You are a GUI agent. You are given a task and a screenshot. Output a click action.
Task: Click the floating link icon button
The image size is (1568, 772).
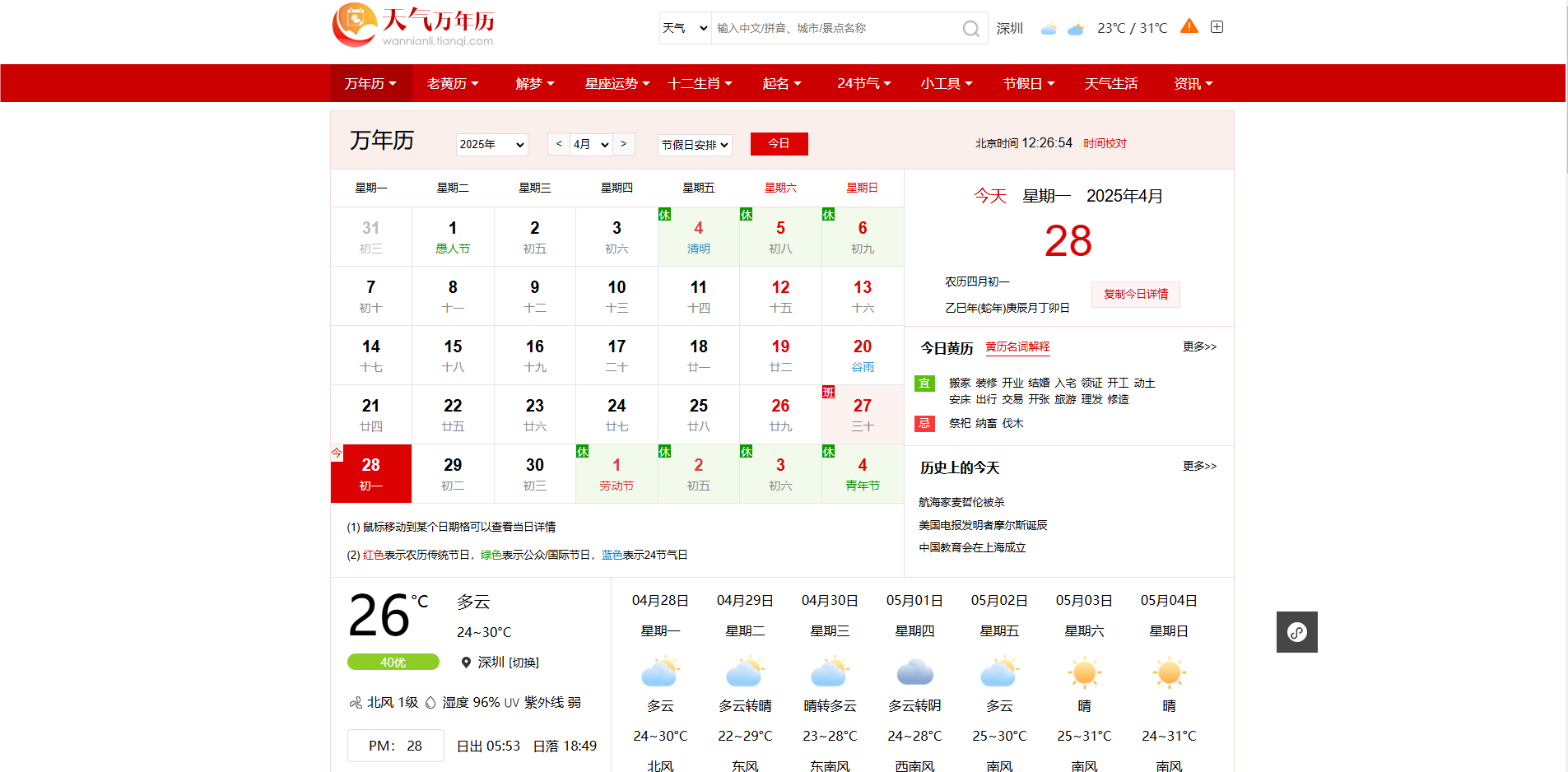click(x=1296, y=632)
